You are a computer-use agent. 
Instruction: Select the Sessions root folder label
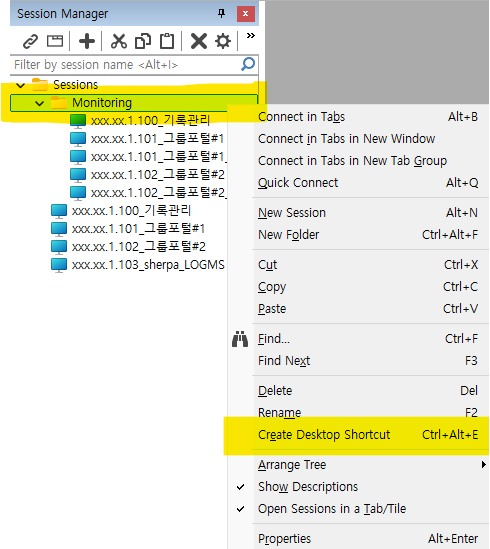75,85
